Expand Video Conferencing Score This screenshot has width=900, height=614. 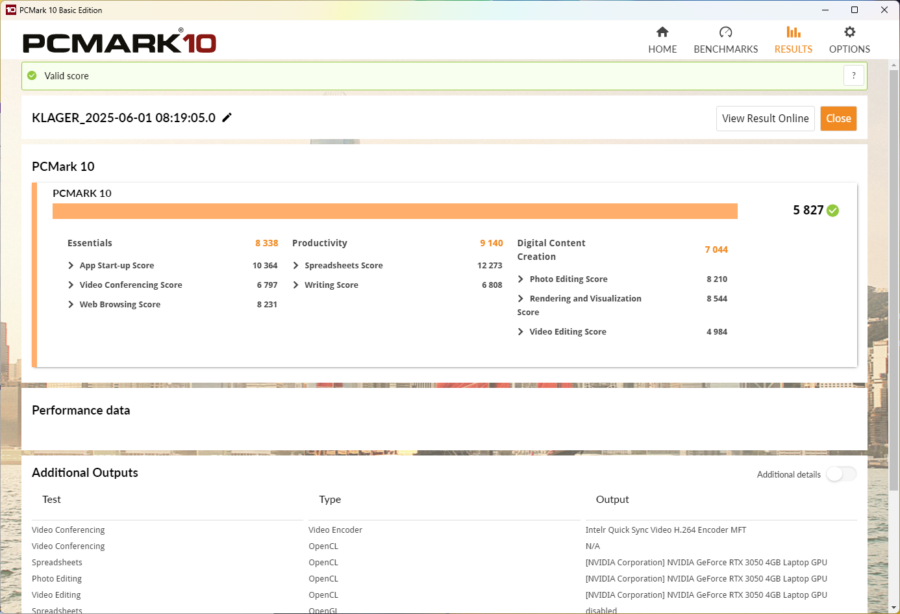71,285
